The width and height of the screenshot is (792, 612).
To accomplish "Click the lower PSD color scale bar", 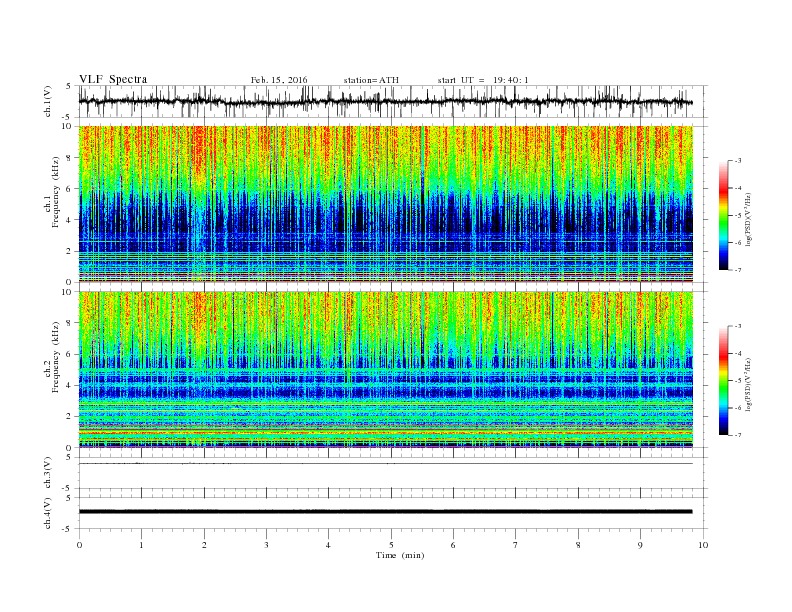I will click(x=723, y=381).
